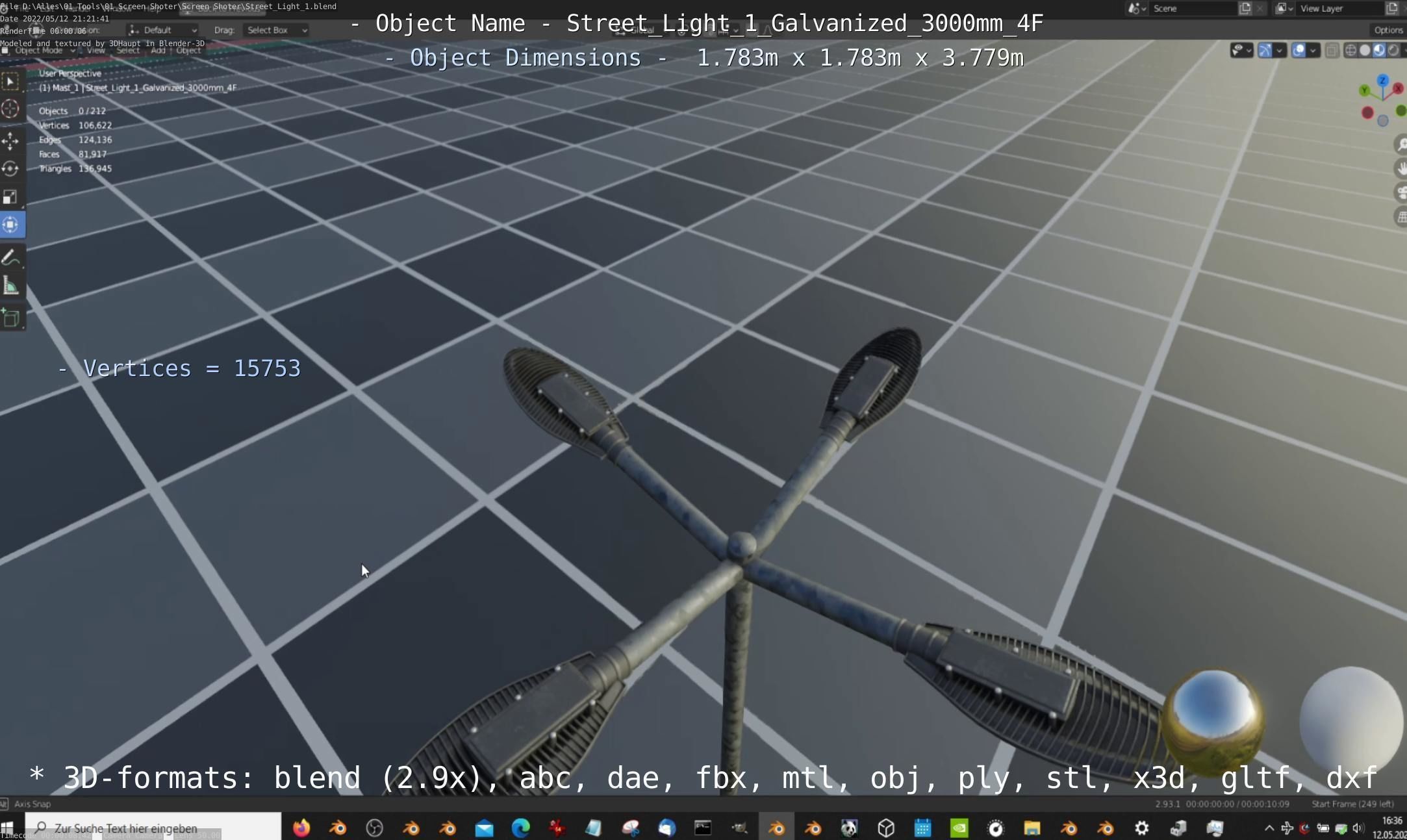This screenshot has width=1407, height=840.
Task: Switch to wireframe shading
Action: pos(1350,50)
